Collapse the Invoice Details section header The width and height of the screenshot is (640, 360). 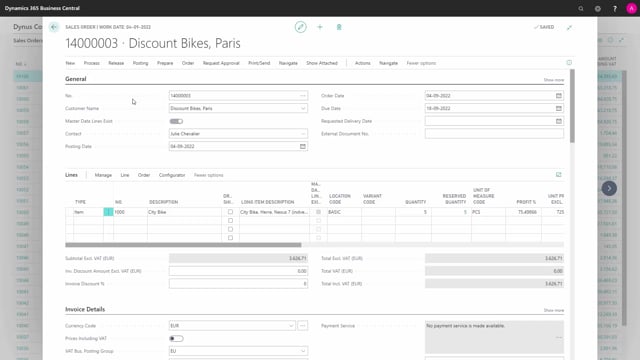point(85,309)
